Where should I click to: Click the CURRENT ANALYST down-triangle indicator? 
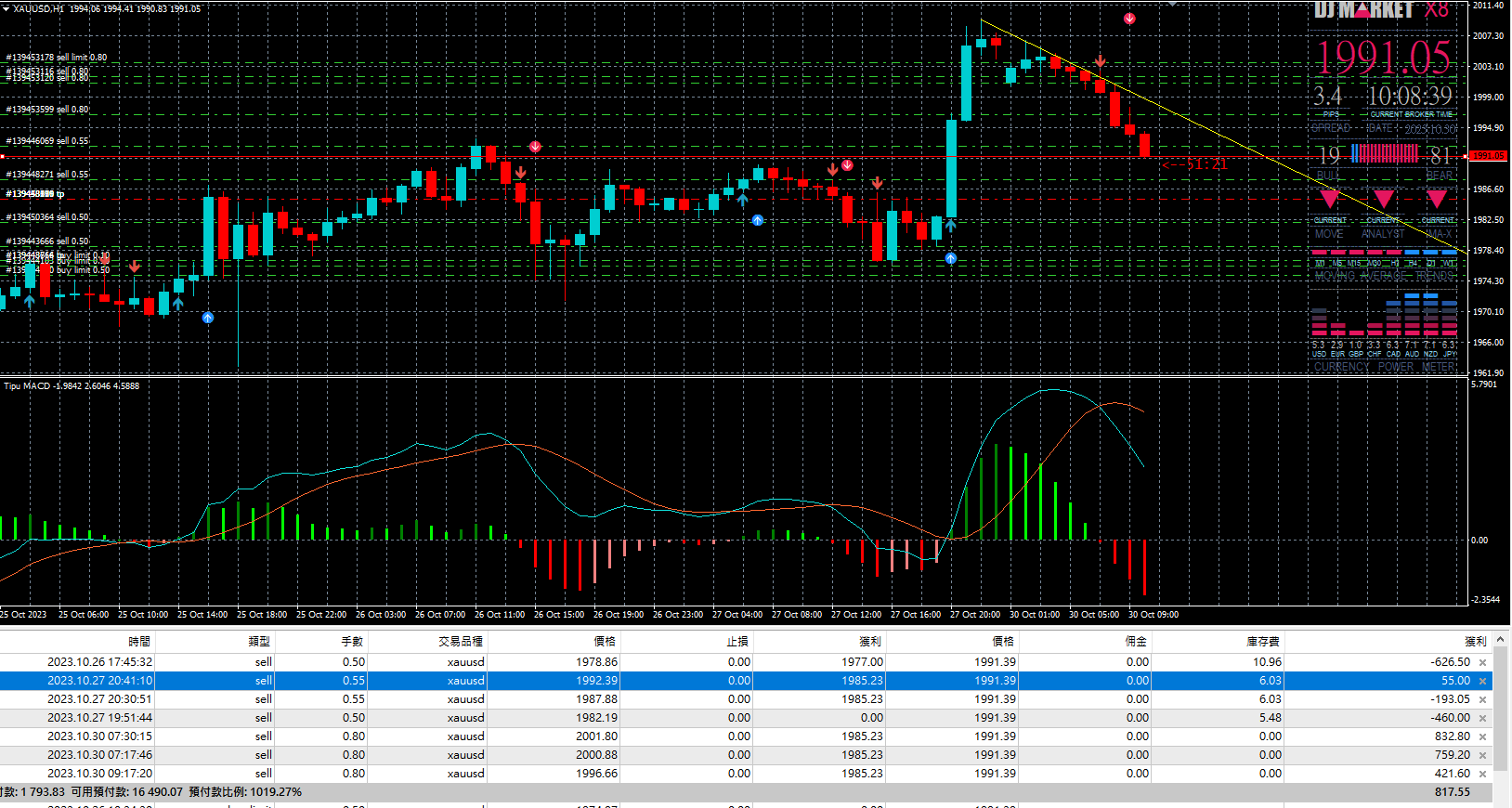click(x=1384, y=199)
